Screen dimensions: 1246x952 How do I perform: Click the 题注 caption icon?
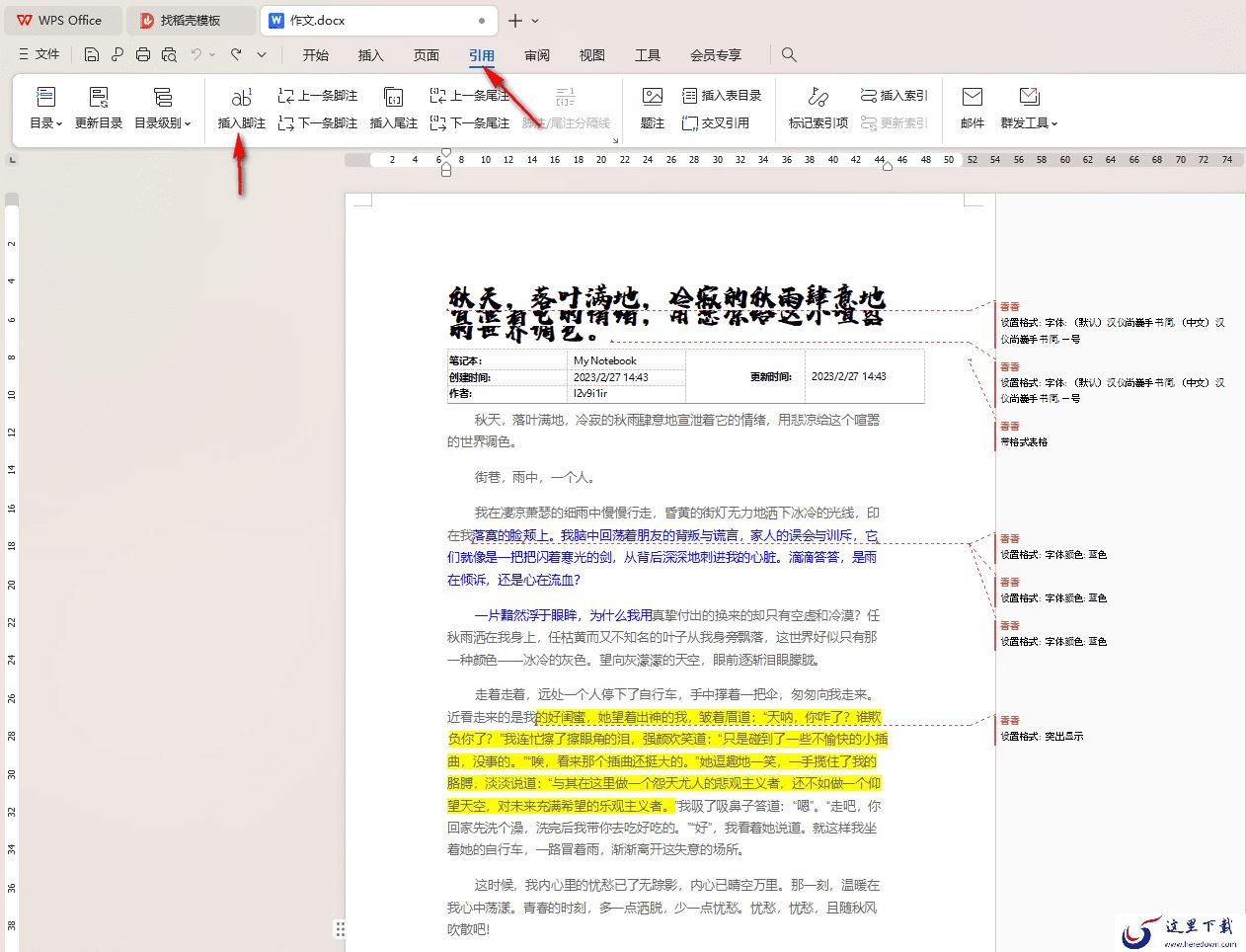[653, 97]
